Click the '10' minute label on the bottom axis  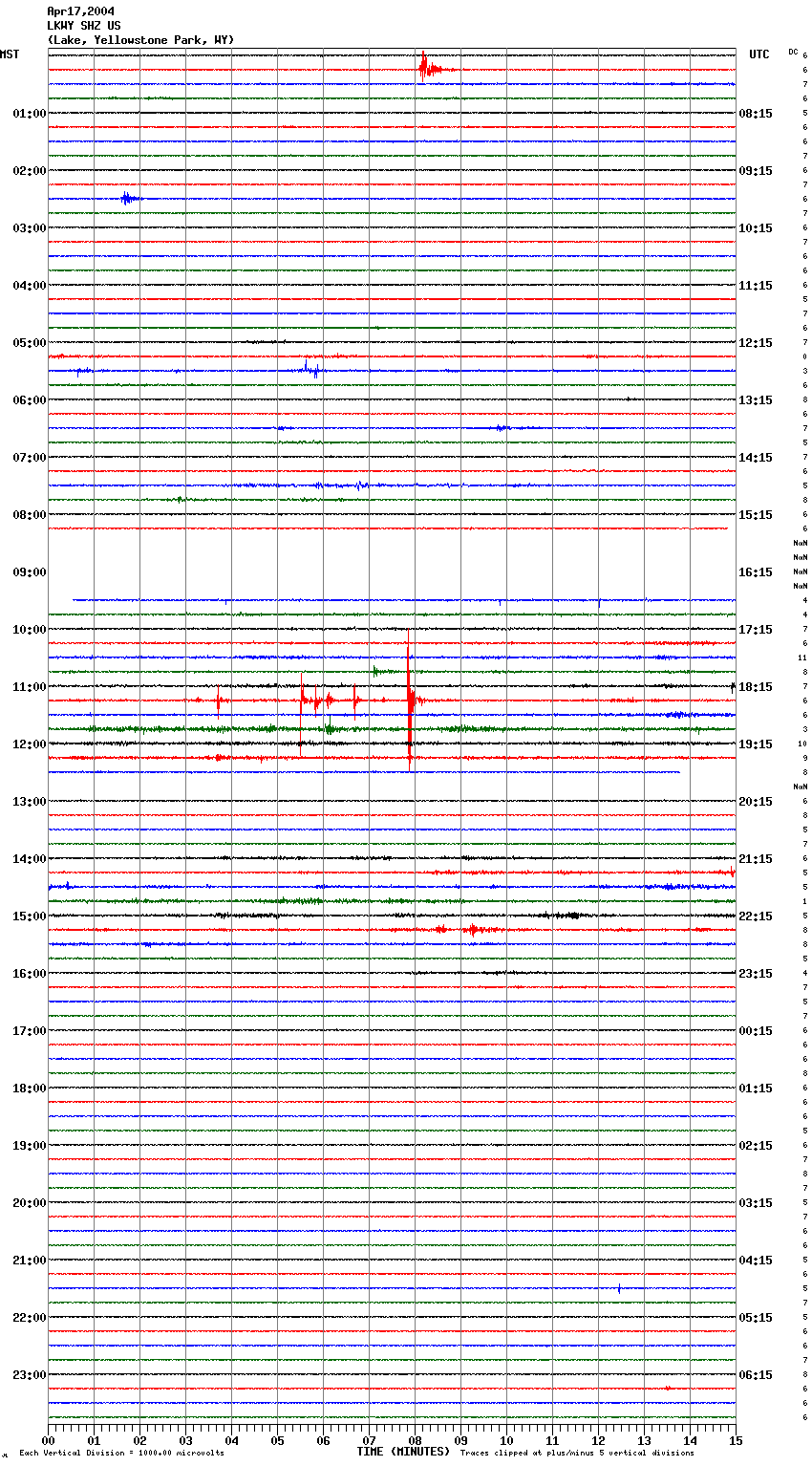coord(506,1440)
